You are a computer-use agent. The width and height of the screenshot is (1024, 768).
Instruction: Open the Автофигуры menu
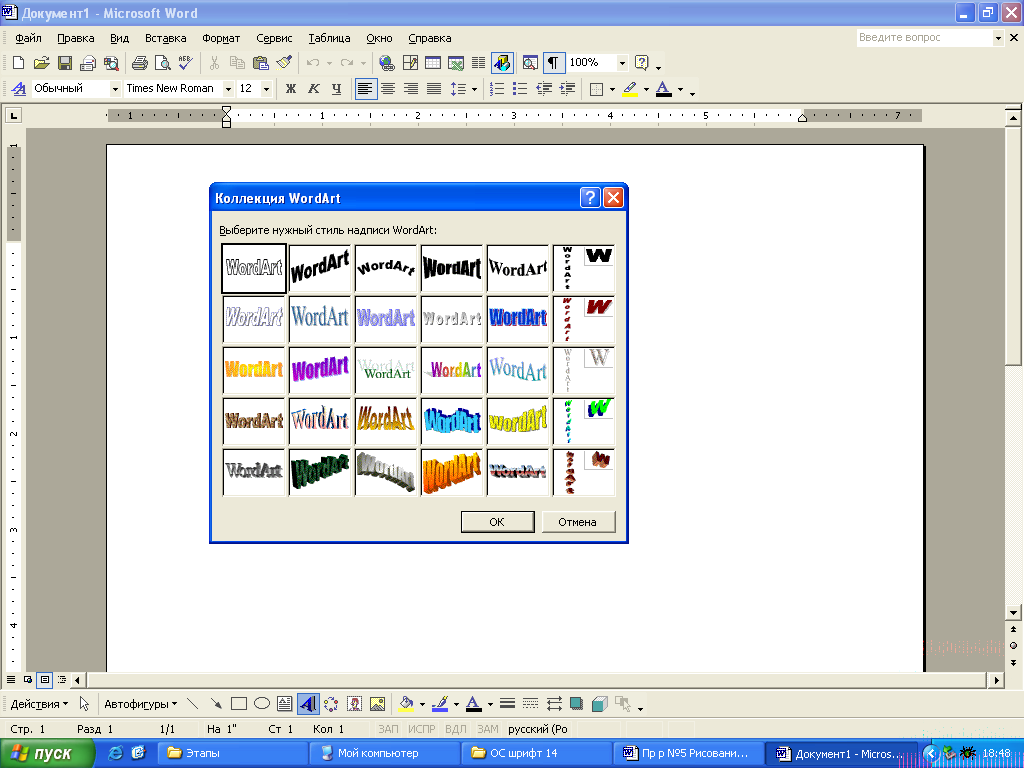pyautogui.click(x=140, y=704)
